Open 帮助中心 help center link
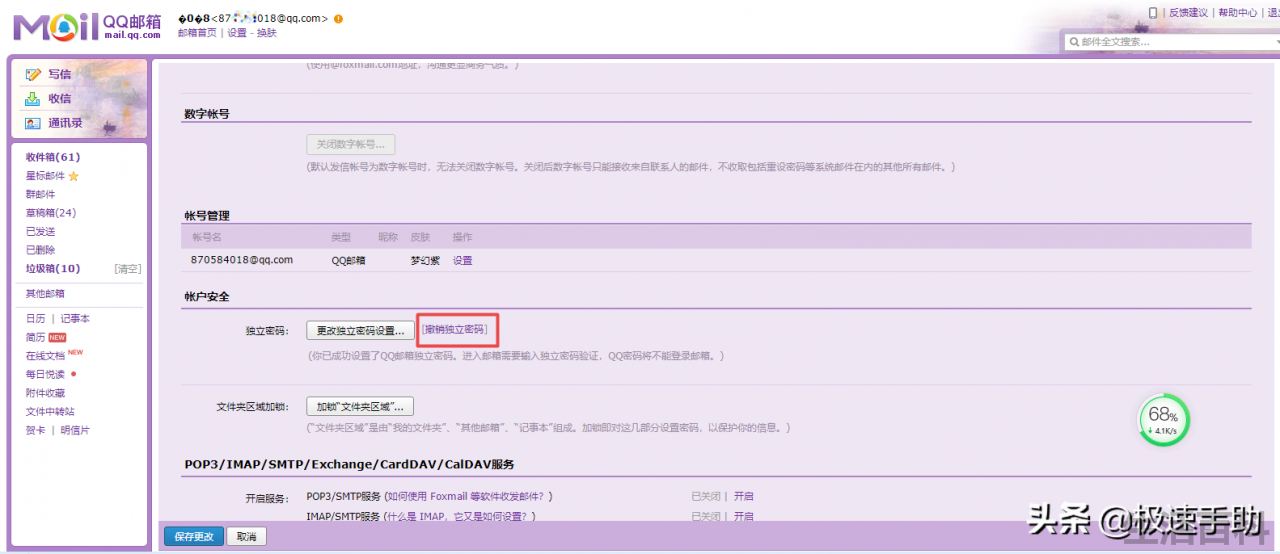 1237,13
